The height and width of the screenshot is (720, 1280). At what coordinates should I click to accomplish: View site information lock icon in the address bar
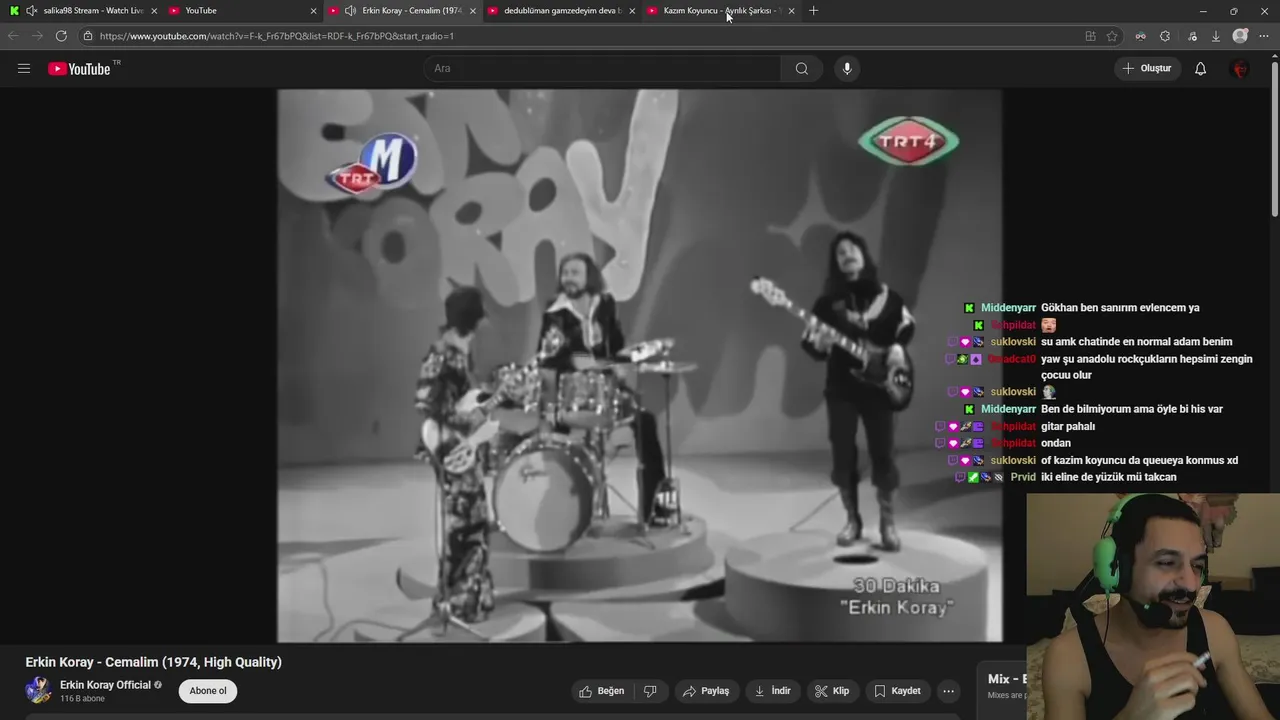88,36
